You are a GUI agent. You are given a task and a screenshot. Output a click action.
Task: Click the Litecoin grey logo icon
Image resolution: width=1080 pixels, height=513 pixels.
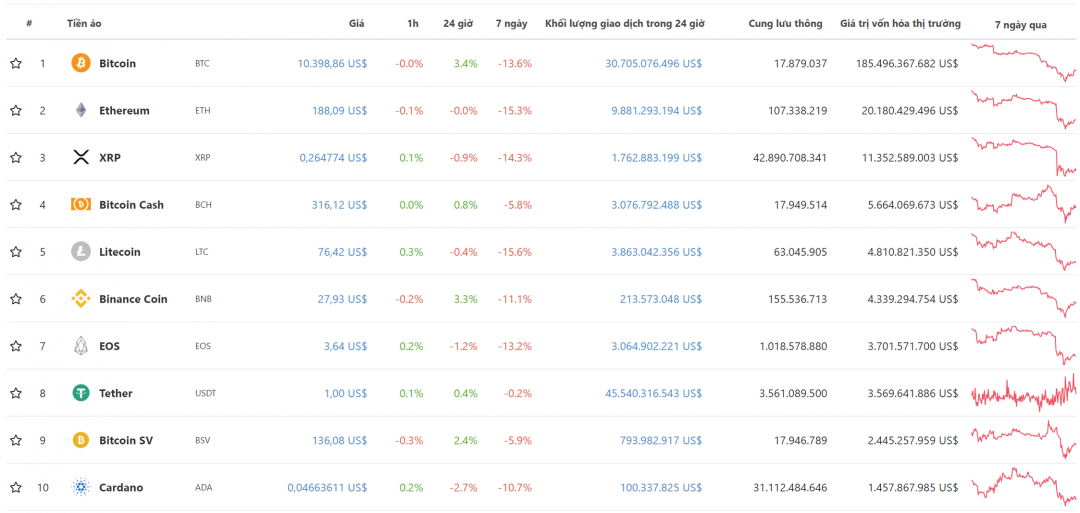tap(81, 252)
